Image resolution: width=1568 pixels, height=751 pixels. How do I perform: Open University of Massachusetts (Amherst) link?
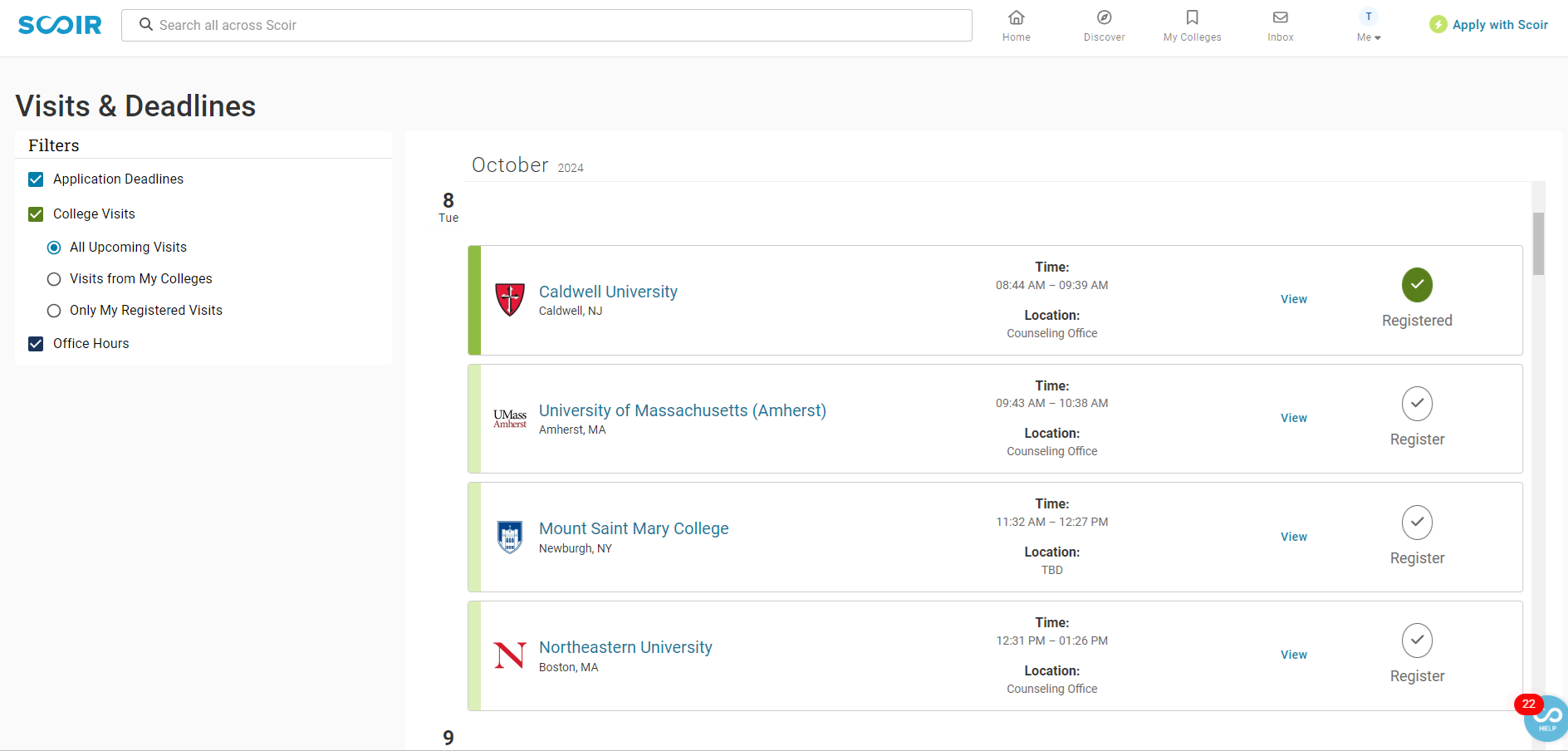[x=683, y=410]
